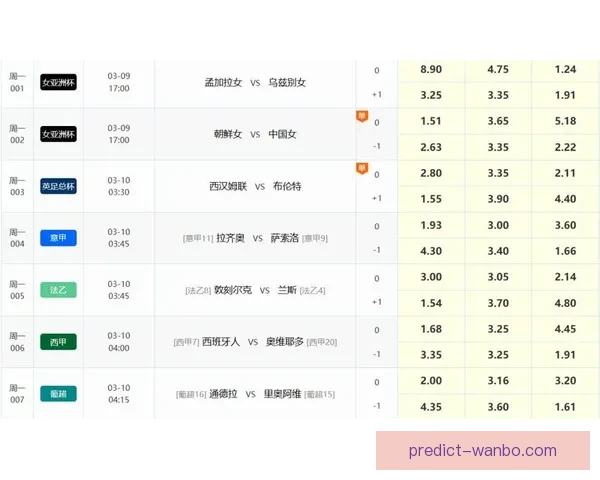Click team name 乌兹别女

[287, 82]
